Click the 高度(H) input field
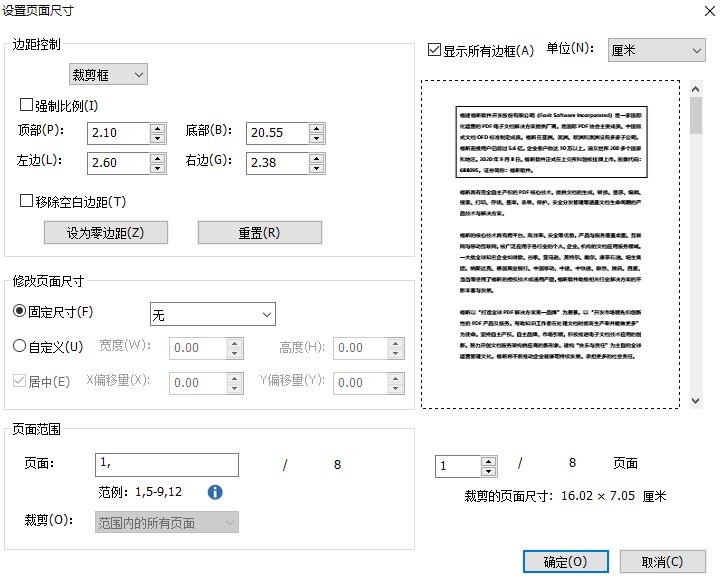 [x=361, y=348]
